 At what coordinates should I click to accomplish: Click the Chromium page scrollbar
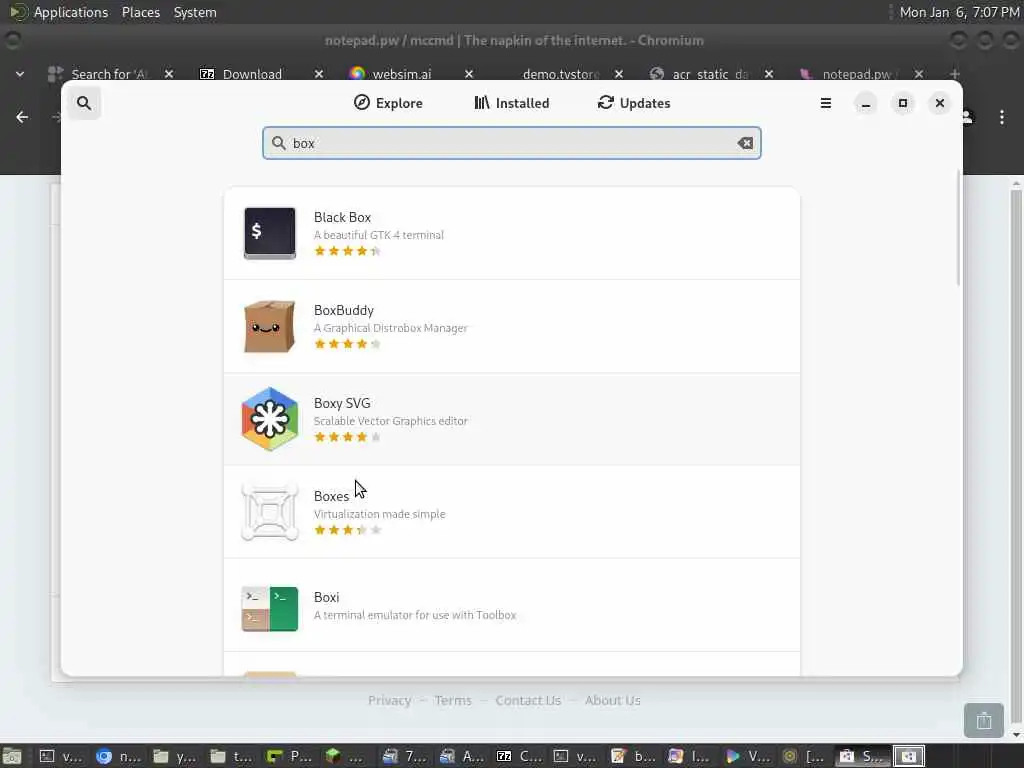pyautogui.click(x=1016, y=457)
